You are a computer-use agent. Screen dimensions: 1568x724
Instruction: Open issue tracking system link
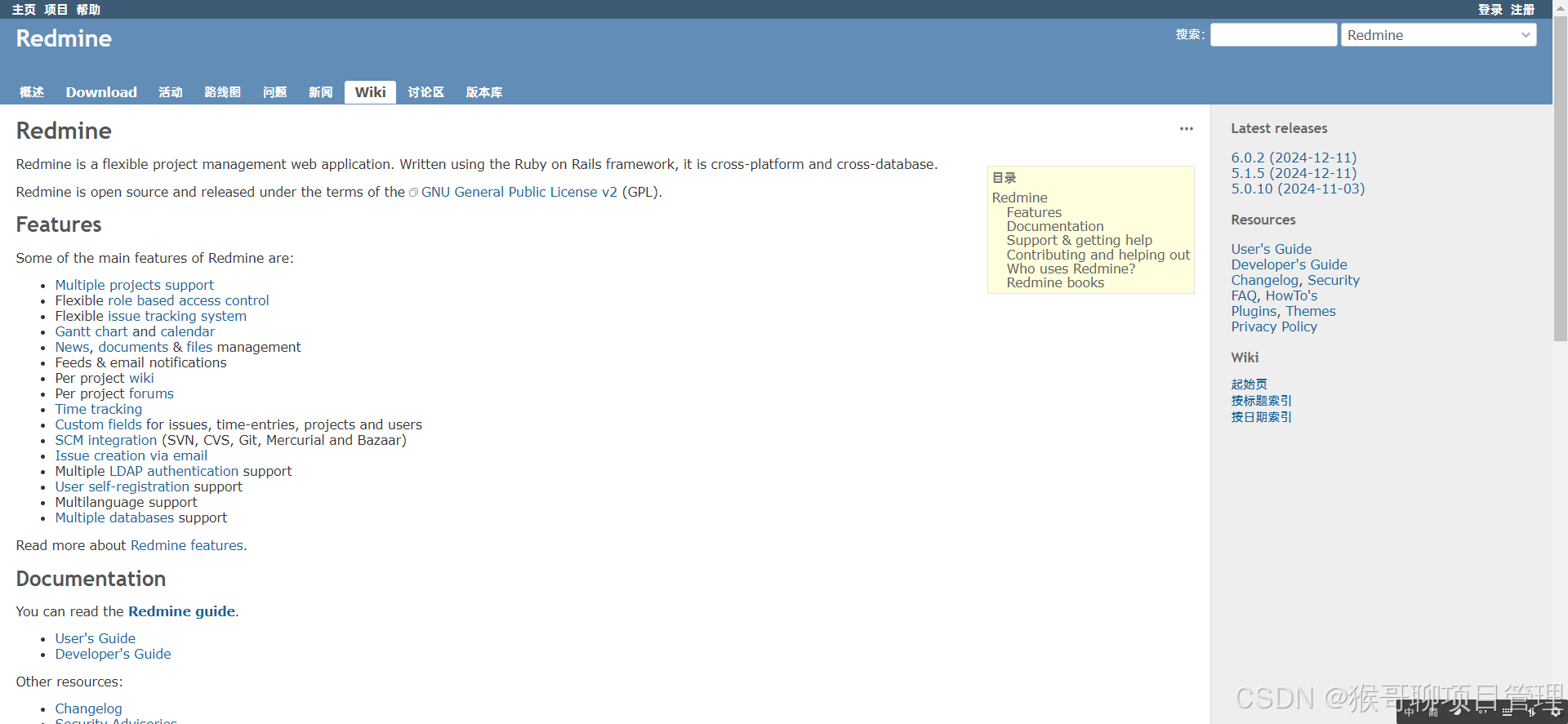click(177, 316)
